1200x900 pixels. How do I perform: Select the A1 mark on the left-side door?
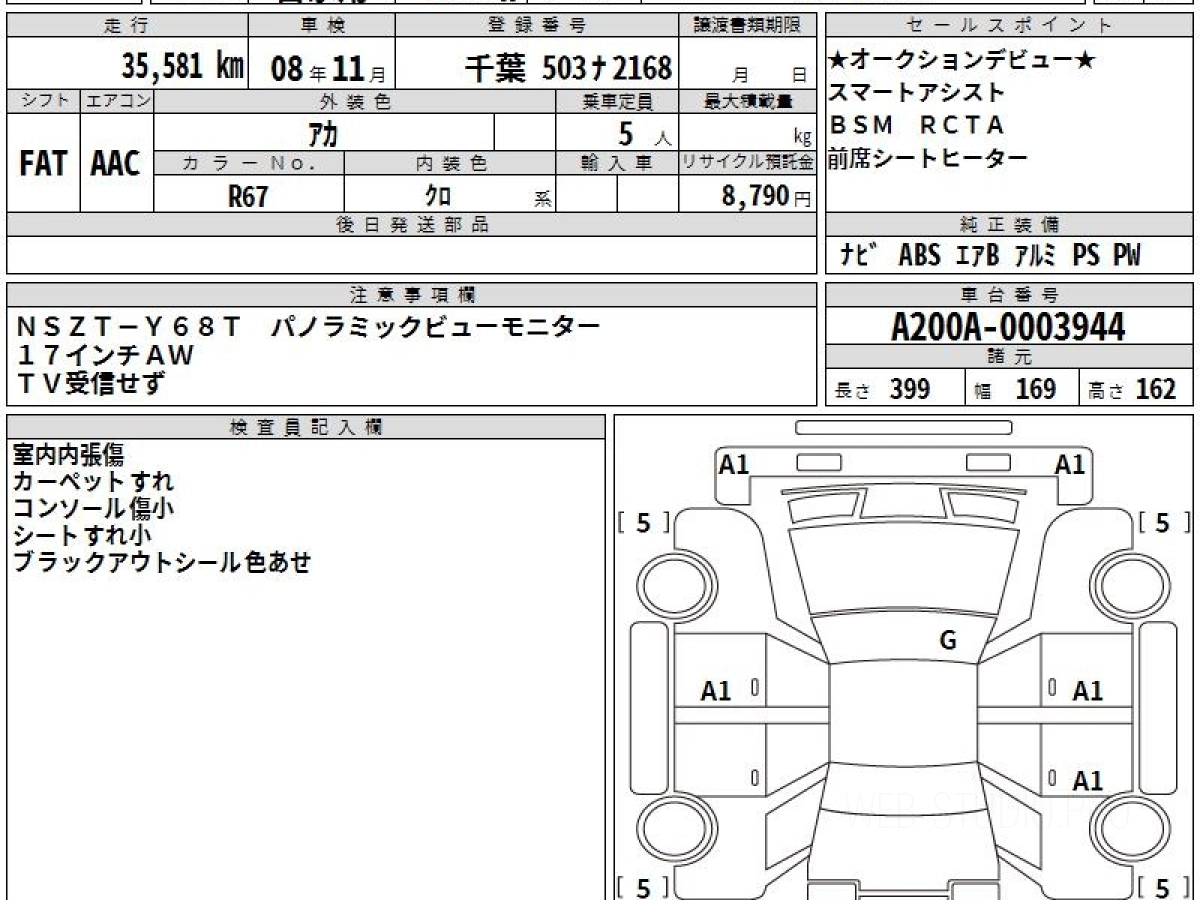[716, 691]
